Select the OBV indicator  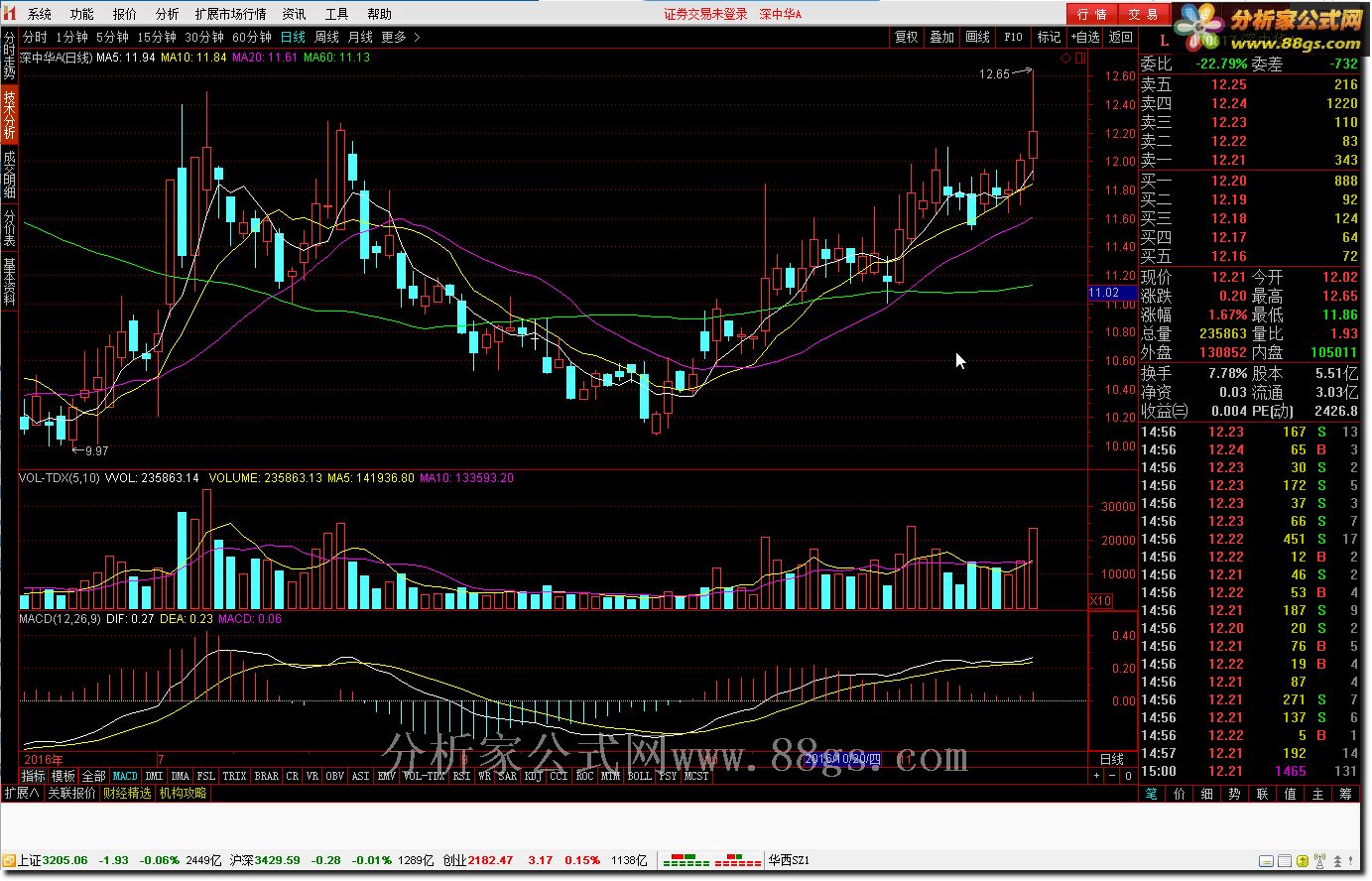[x=334, y=776]
